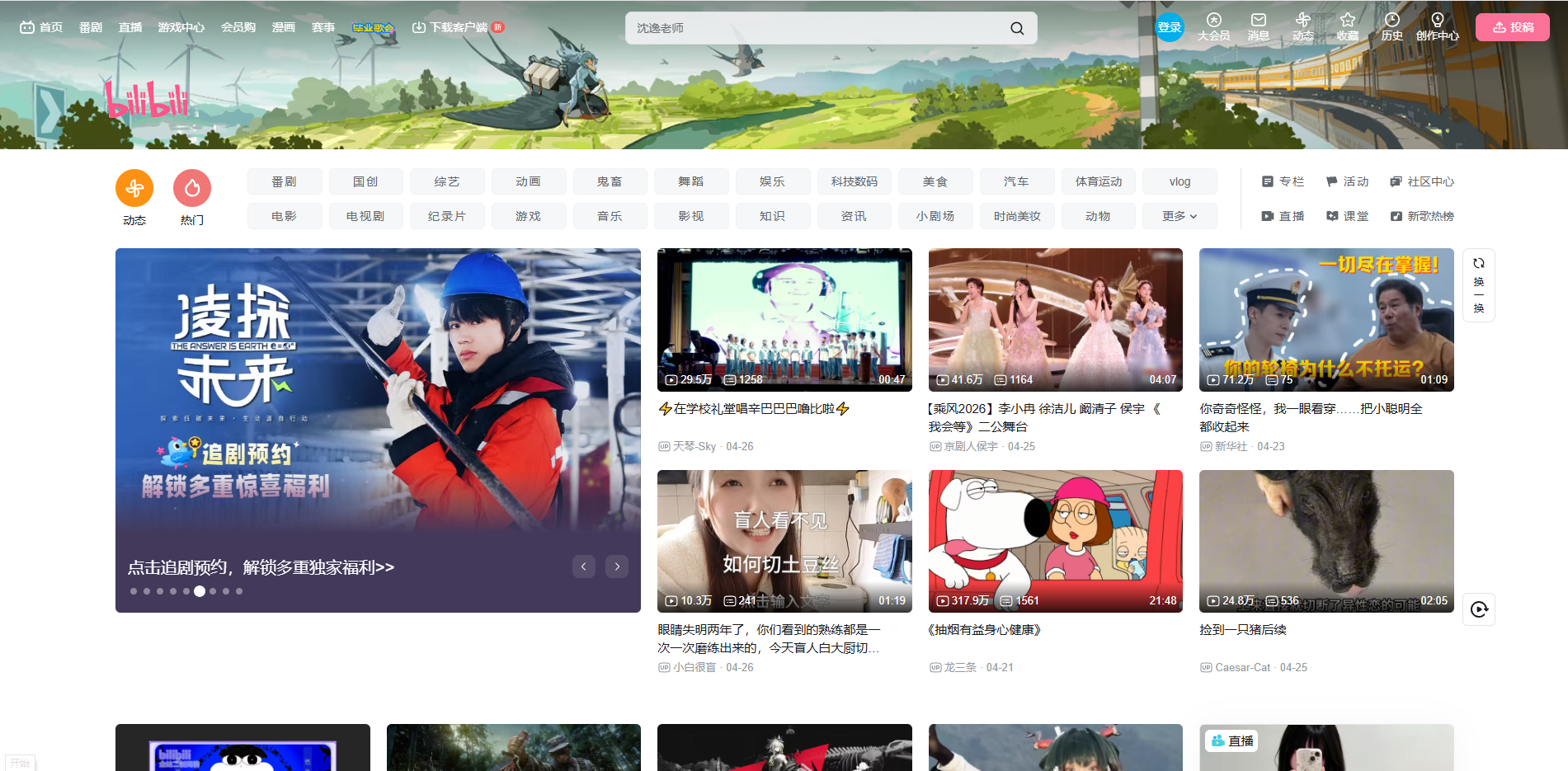Open 番剧 in top navigation
Screen dimensions: 1568x771
[91, 27]
